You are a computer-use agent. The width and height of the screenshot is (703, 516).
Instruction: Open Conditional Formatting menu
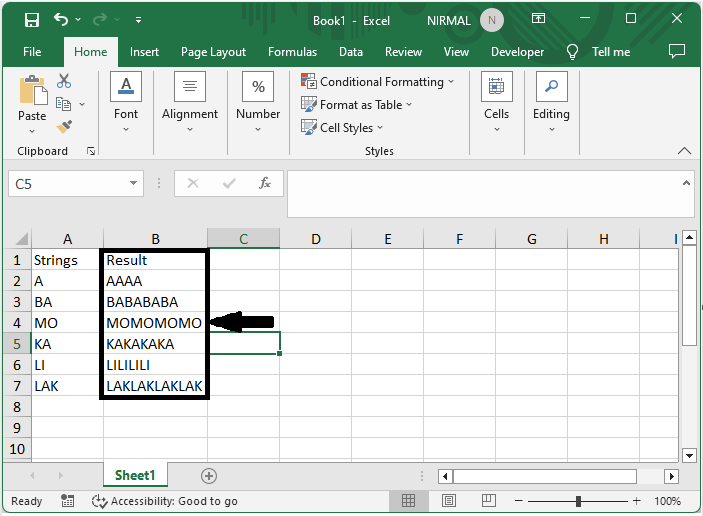point(378,82)
